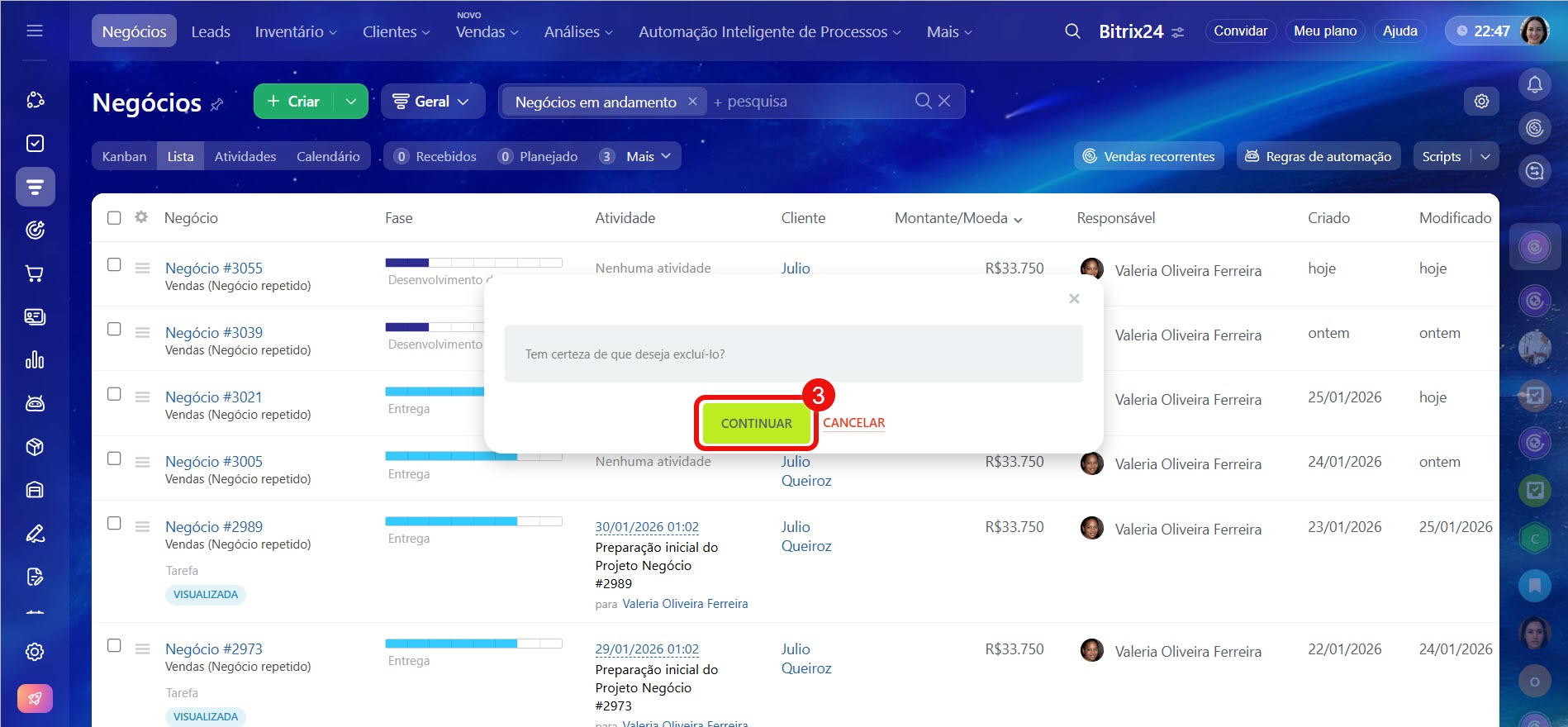Expand the Scripts dropdown arrow

click(1485, 157)
